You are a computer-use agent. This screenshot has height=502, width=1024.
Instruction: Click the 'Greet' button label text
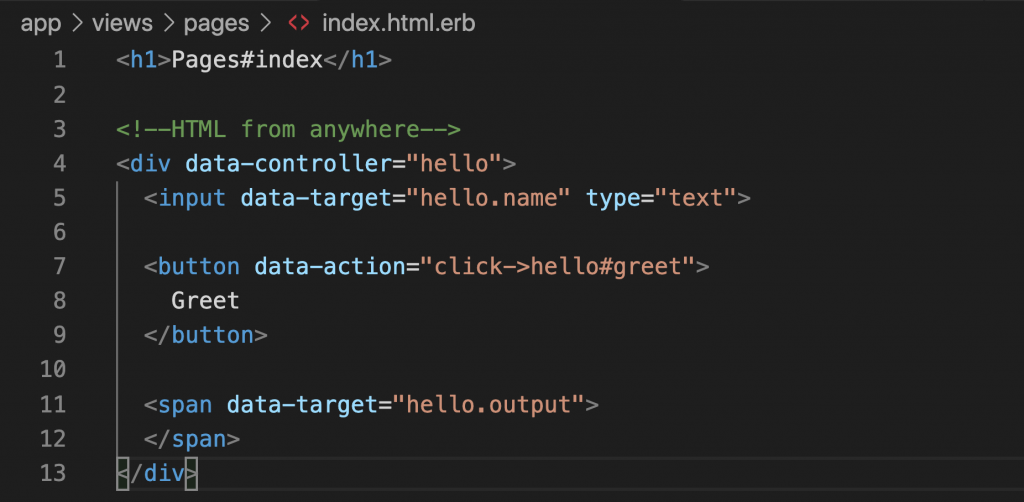pos(206,301)
